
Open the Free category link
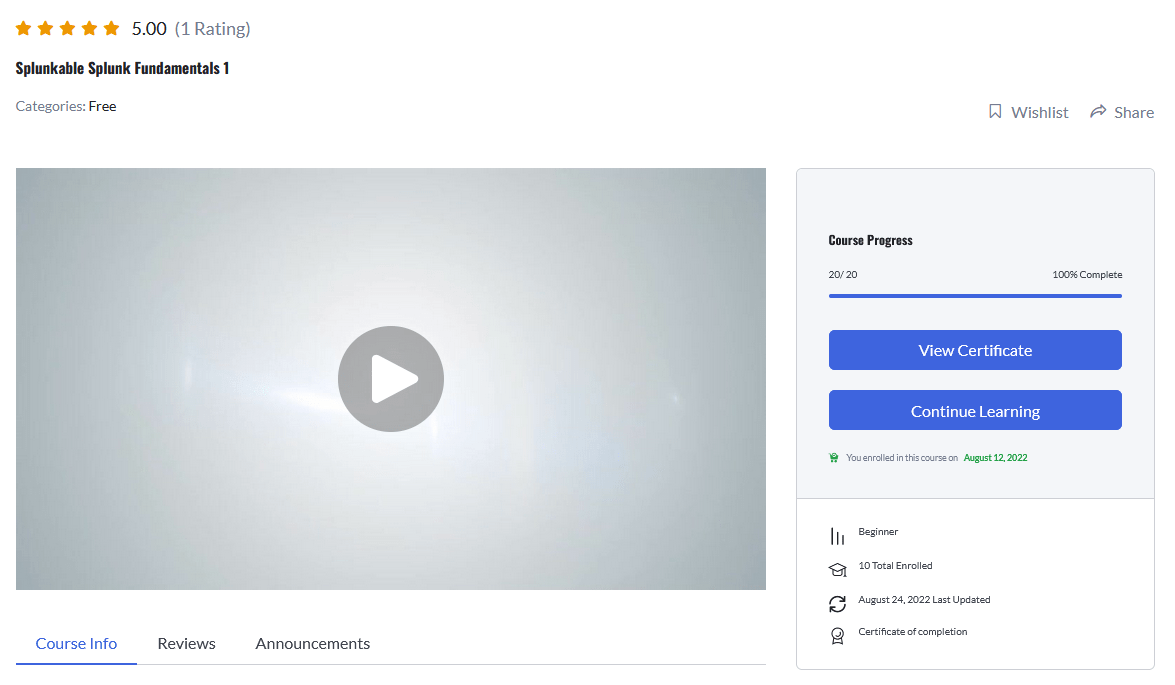(103, 106)
